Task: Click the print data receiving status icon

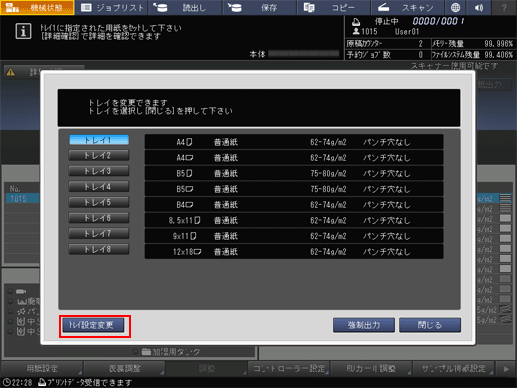Action: (42, 382)
